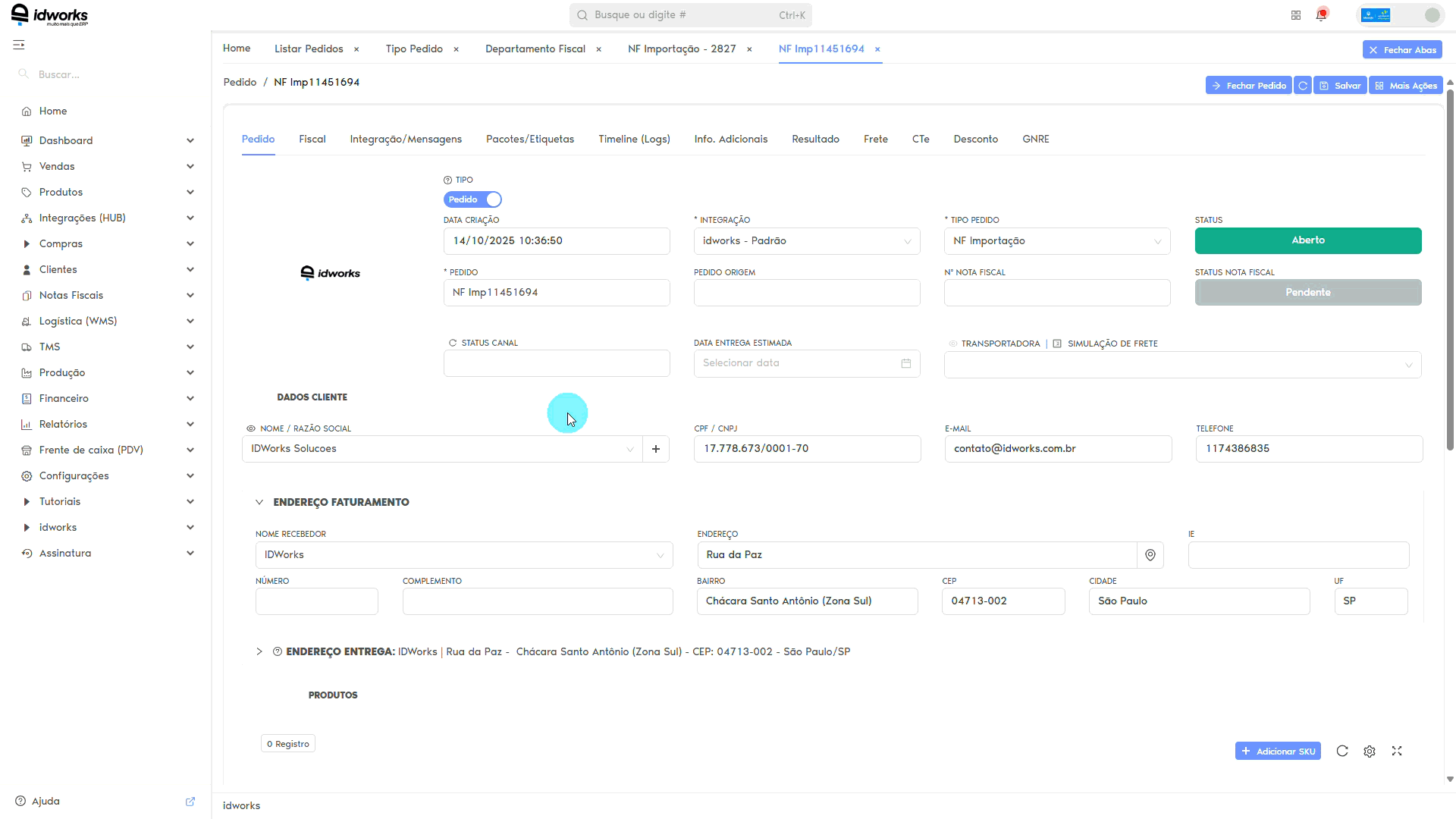Collapse the sidebar menu with hamburger icon

click(x=19, y=45)
